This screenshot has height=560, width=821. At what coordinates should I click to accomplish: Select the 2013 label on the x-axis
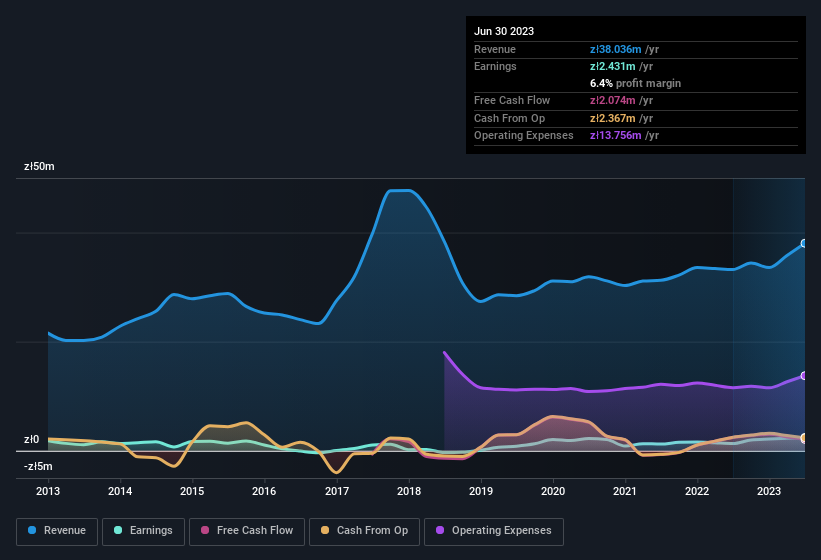48,491
